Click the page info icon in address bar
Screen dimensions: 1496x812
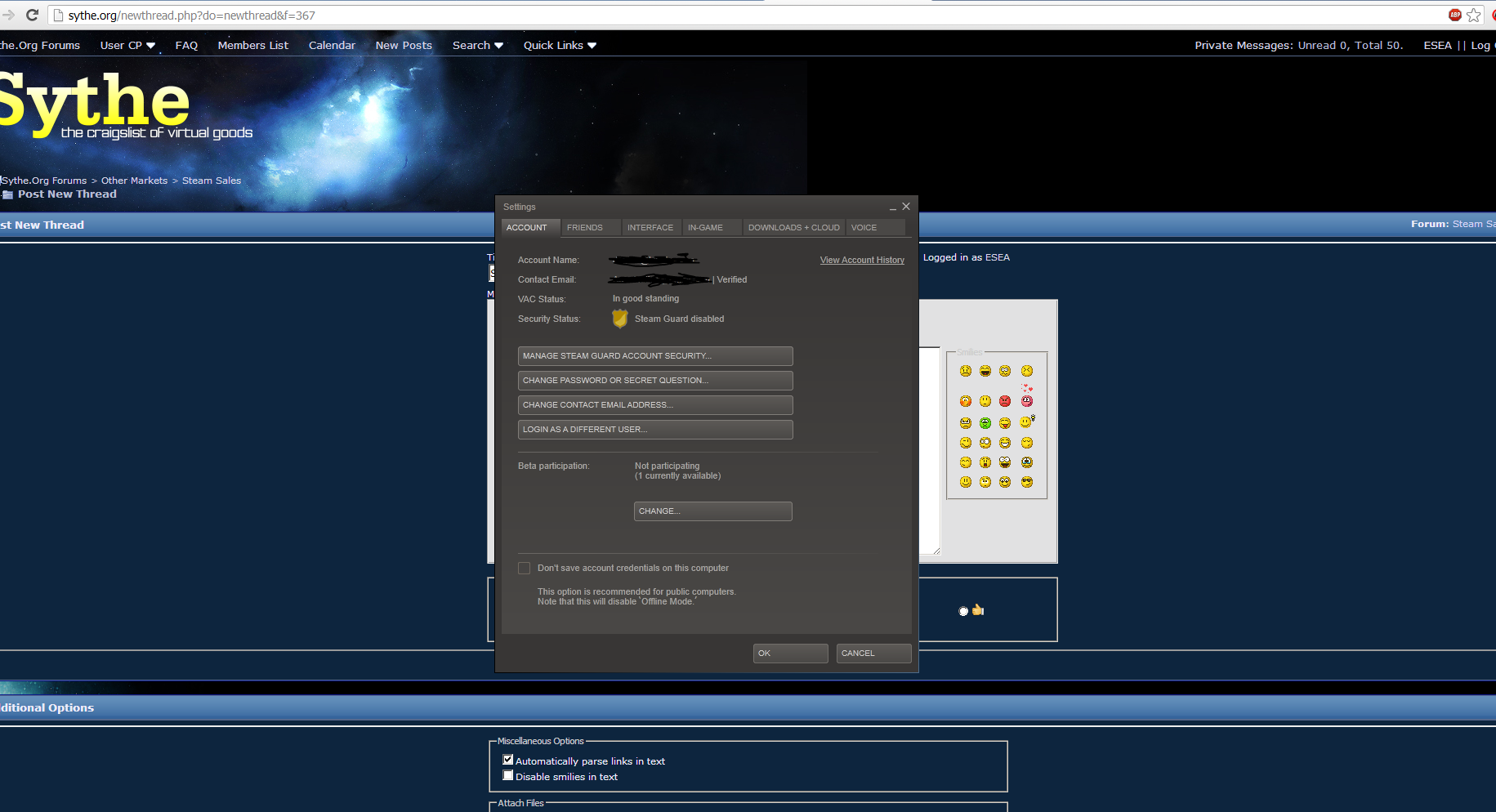pos(58,15)
